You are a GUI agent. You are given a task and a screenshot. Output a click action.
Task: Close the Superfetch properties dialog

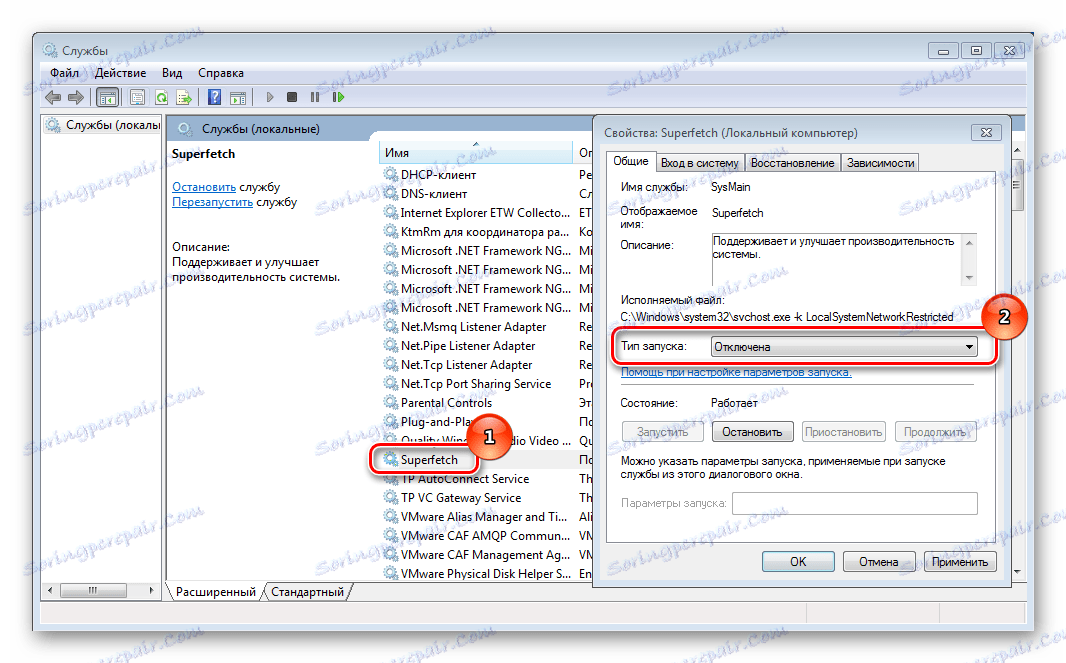click(x=986, y=133)
